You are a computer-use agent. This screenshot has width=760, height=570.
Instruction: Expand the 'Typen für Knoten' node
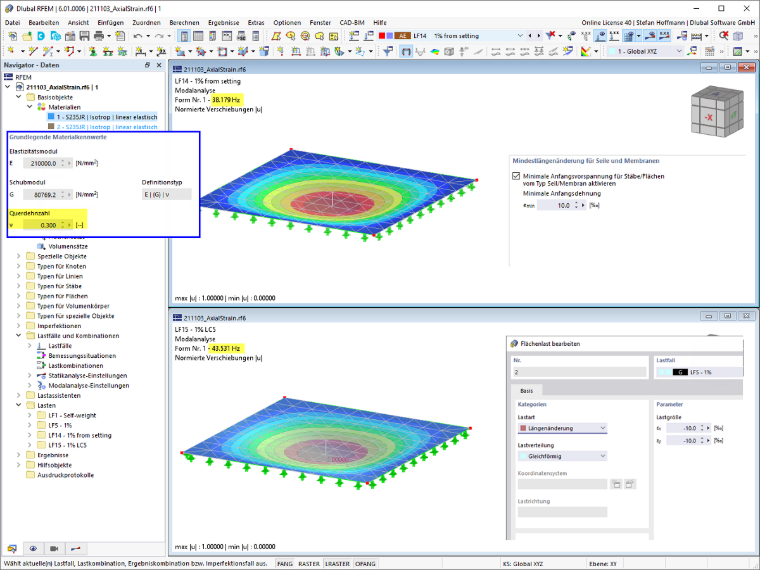coord(18,266)
